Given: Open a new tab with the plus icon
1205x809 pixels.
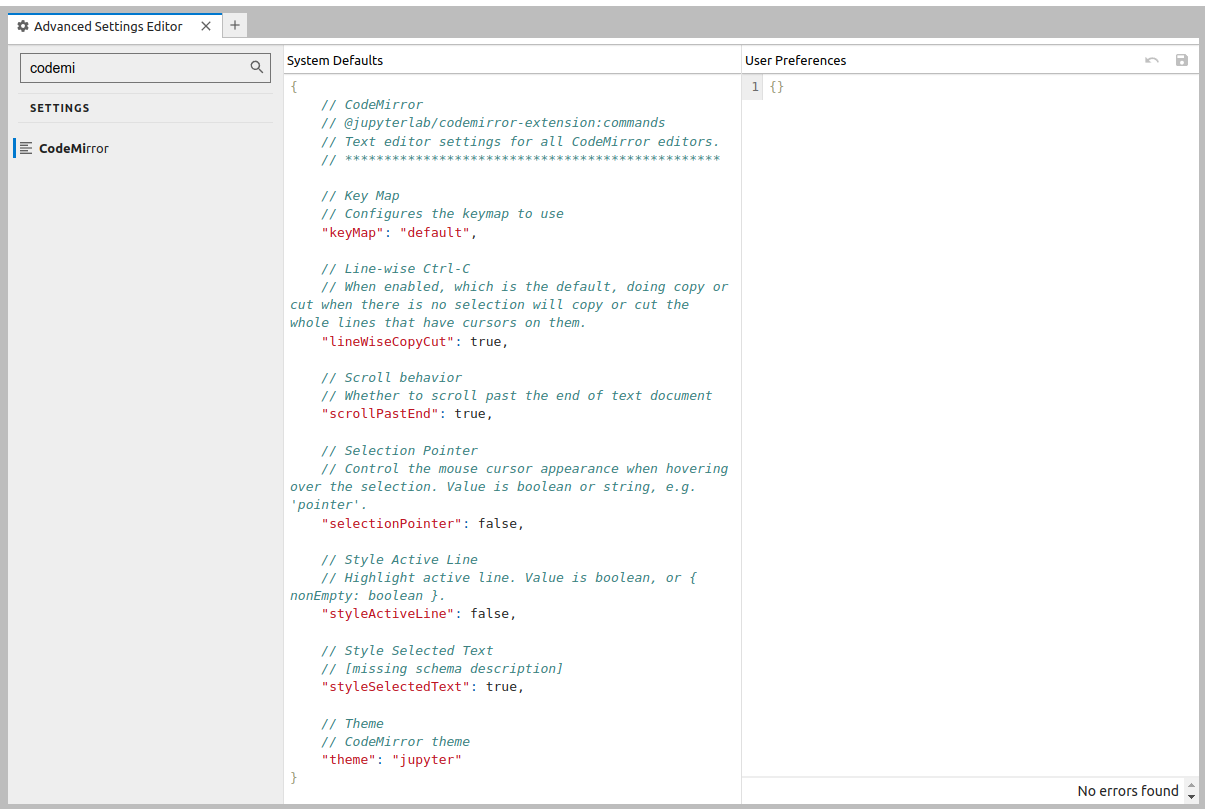Looking at the screenshot, I should tap(234, 25).
